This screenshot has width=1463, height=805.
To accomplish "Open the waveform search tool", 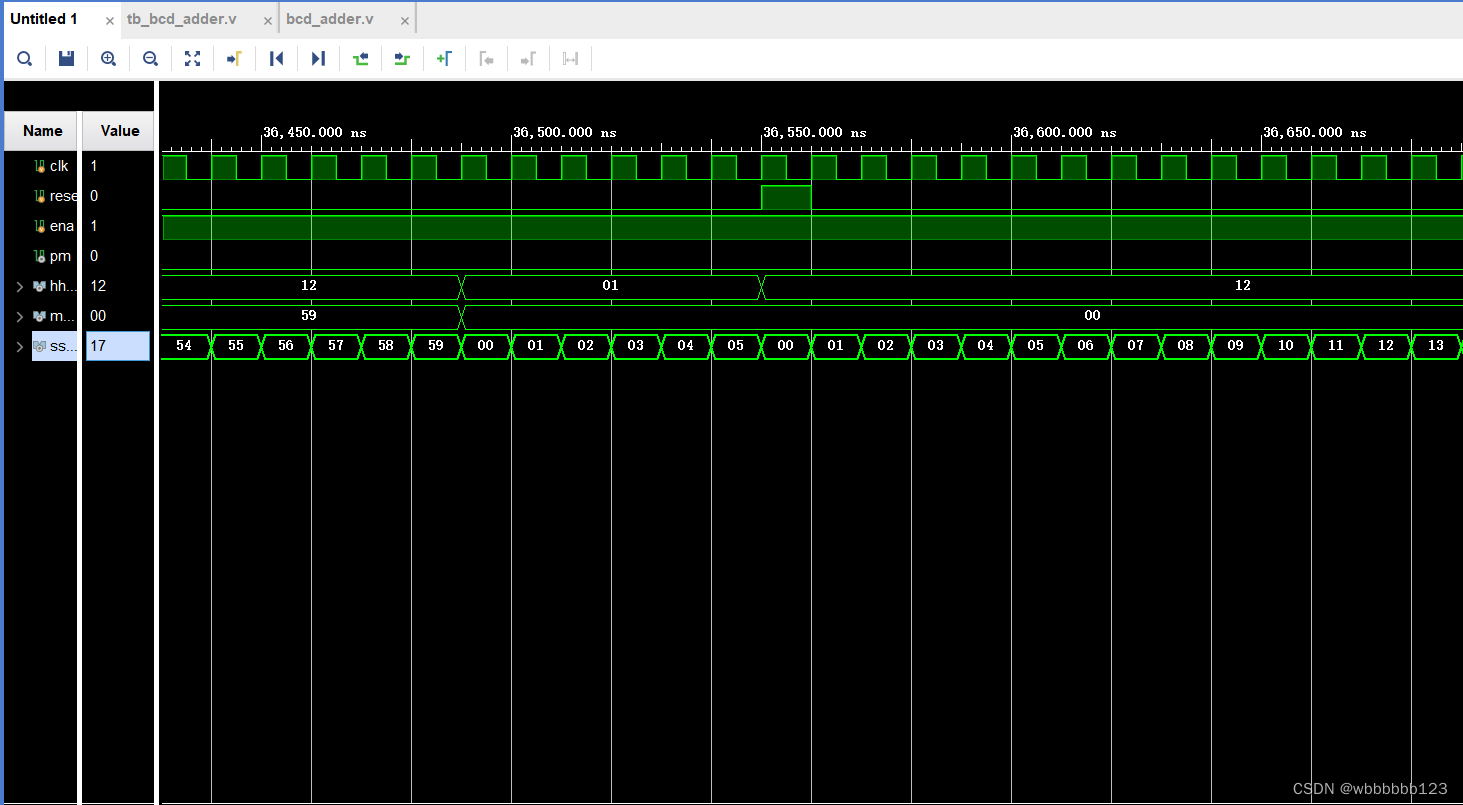I will (24, 59).
